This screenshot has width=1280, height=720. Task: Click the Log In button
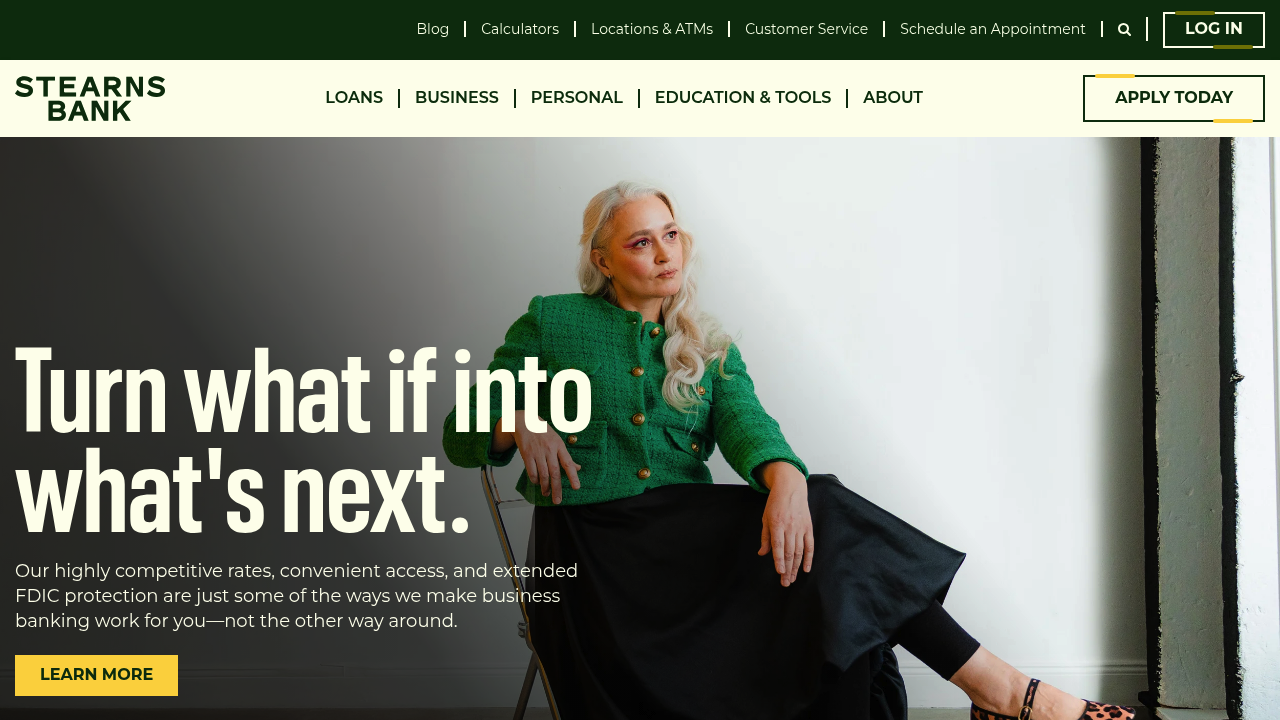click(x=1214, y=30)
